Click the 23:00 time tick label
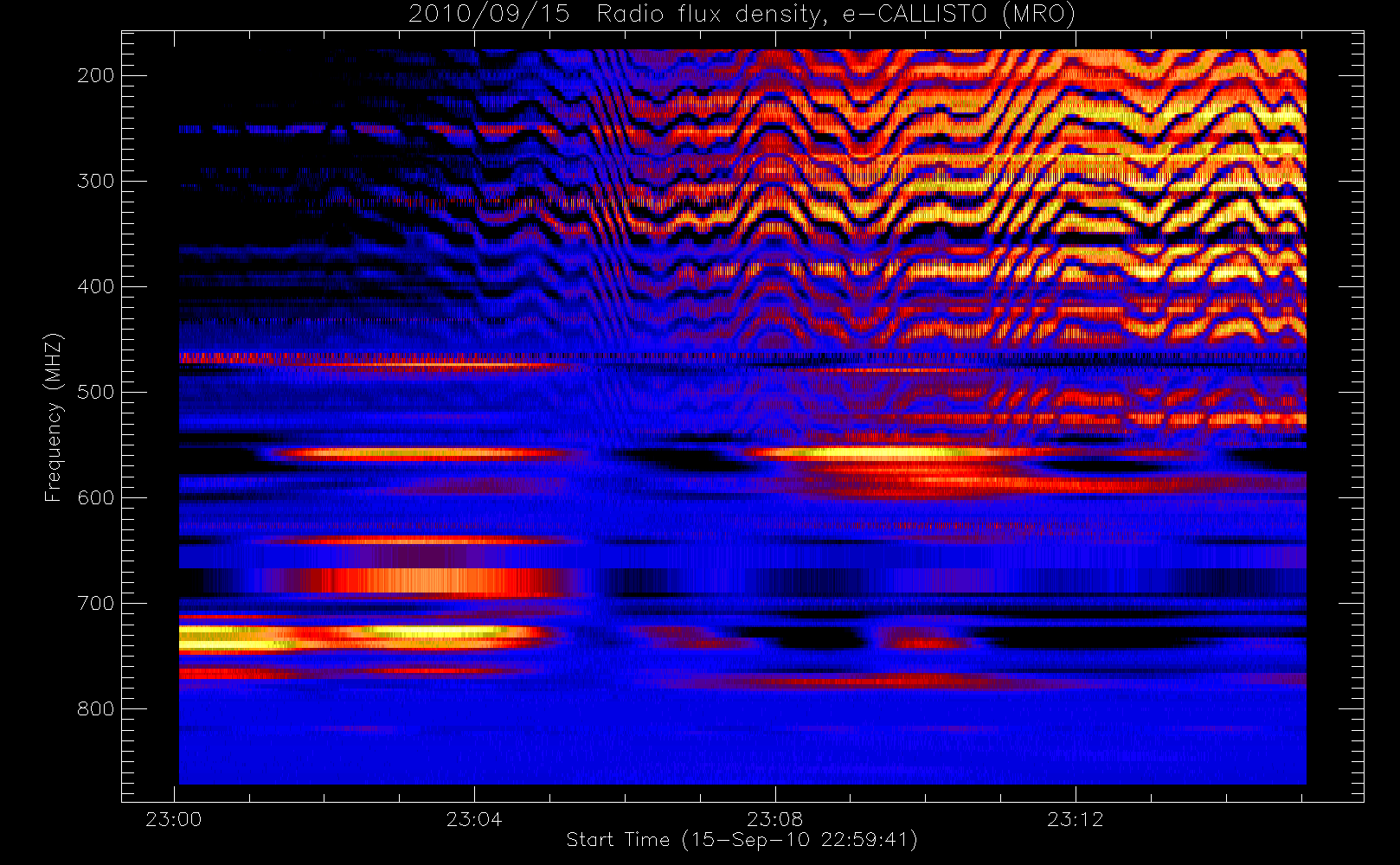This screenshot has width=1400, height=865. pos(174,819)
